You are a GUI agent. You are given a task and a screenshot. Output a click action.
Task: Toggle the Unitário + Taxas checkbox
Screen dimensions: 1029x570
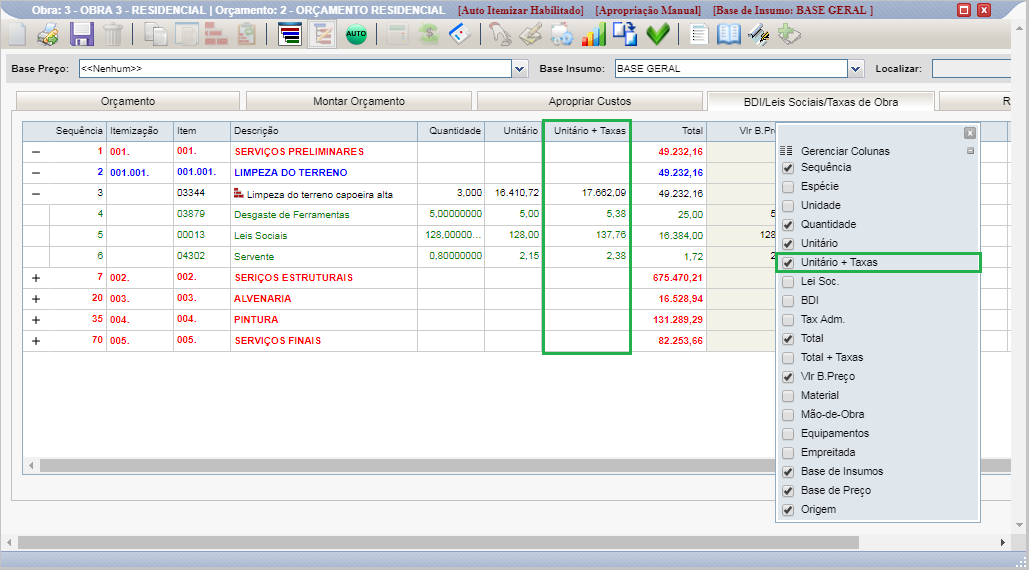(x=788, y=263)
